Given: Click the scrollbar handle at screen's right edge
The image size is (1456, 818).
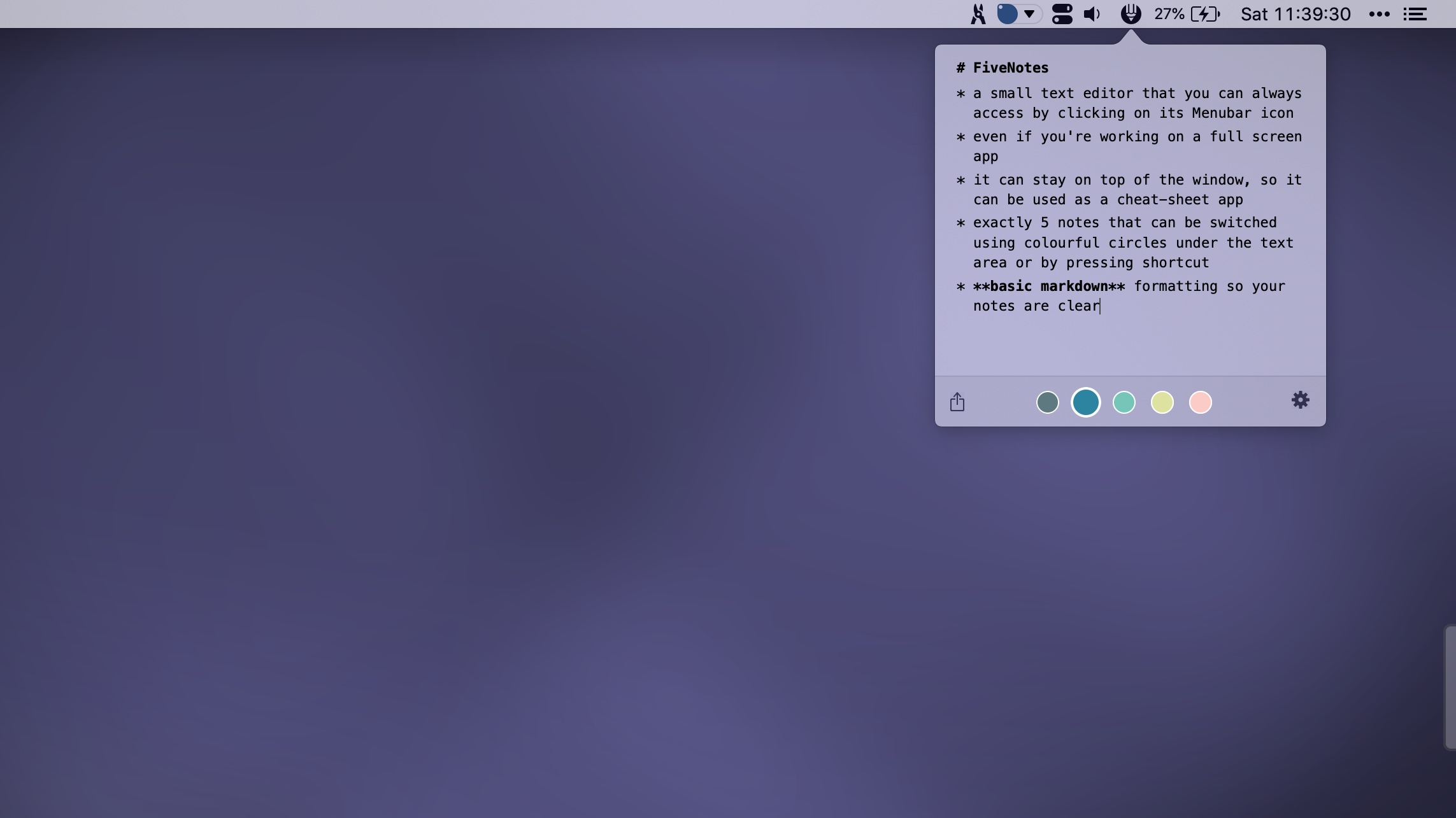Looking at the screenshot, I should tap(1450, 688).
